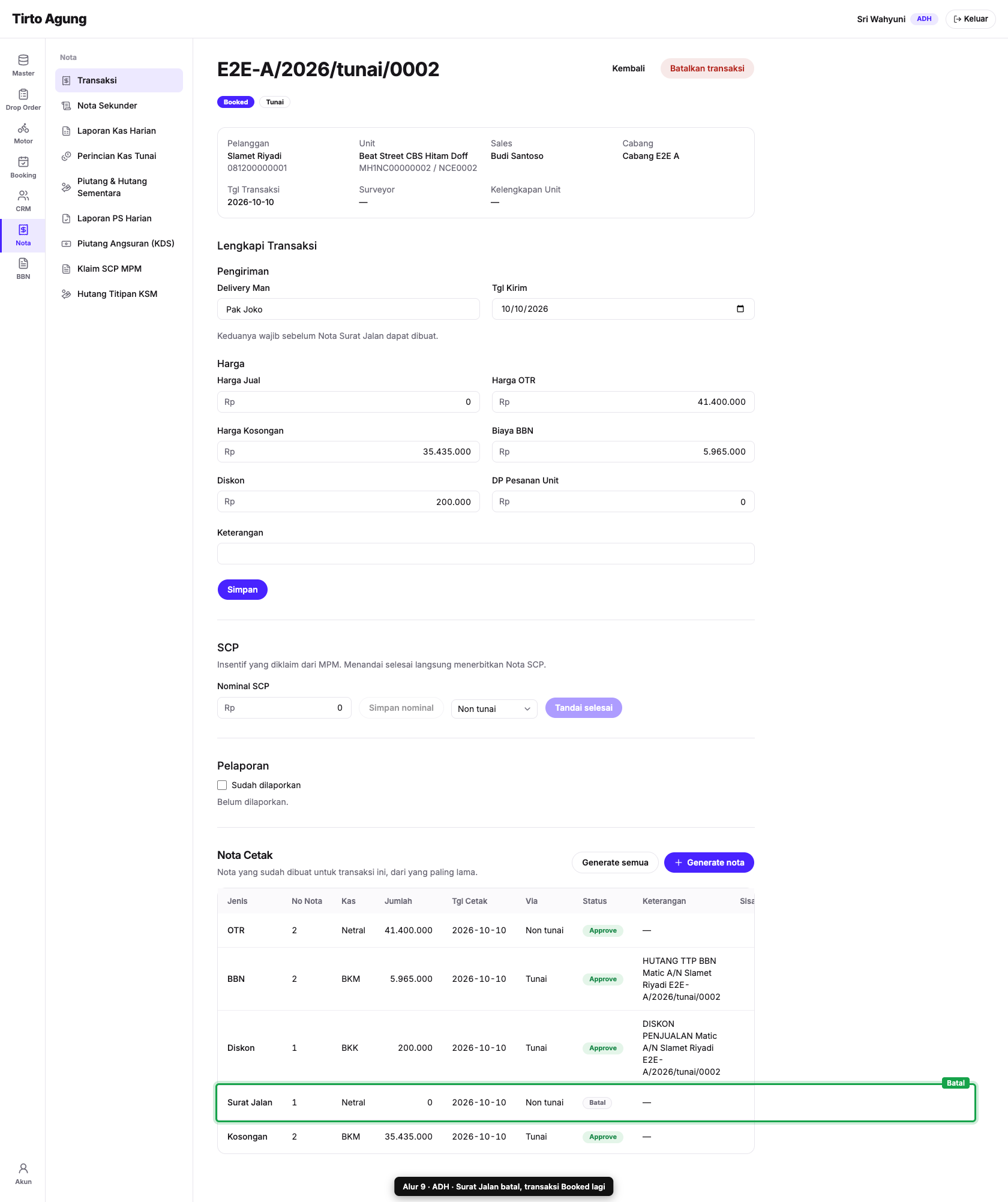Focus the Keterangan text field
1008x1202 pixels.
pyautogui.click(x=486, y=554)
